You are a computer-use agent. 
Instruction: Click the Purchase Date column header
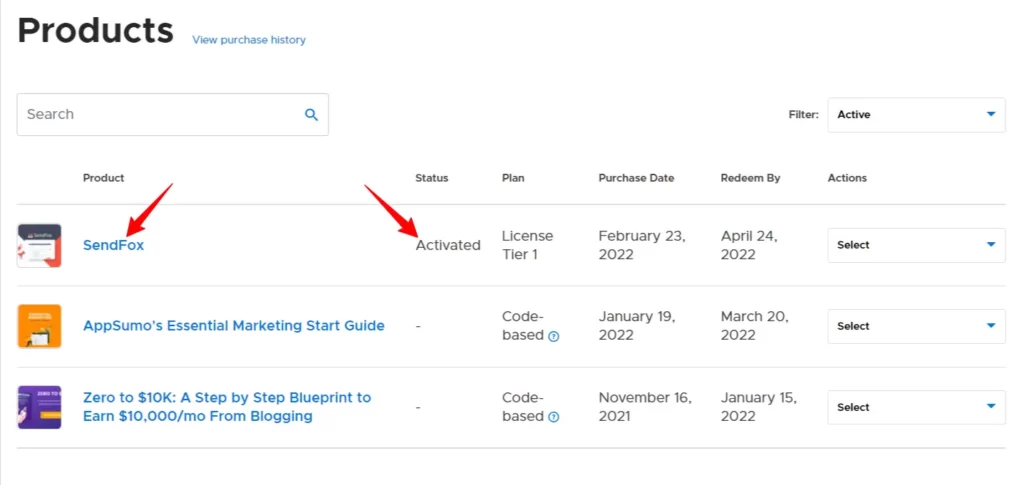coord(636,178)
